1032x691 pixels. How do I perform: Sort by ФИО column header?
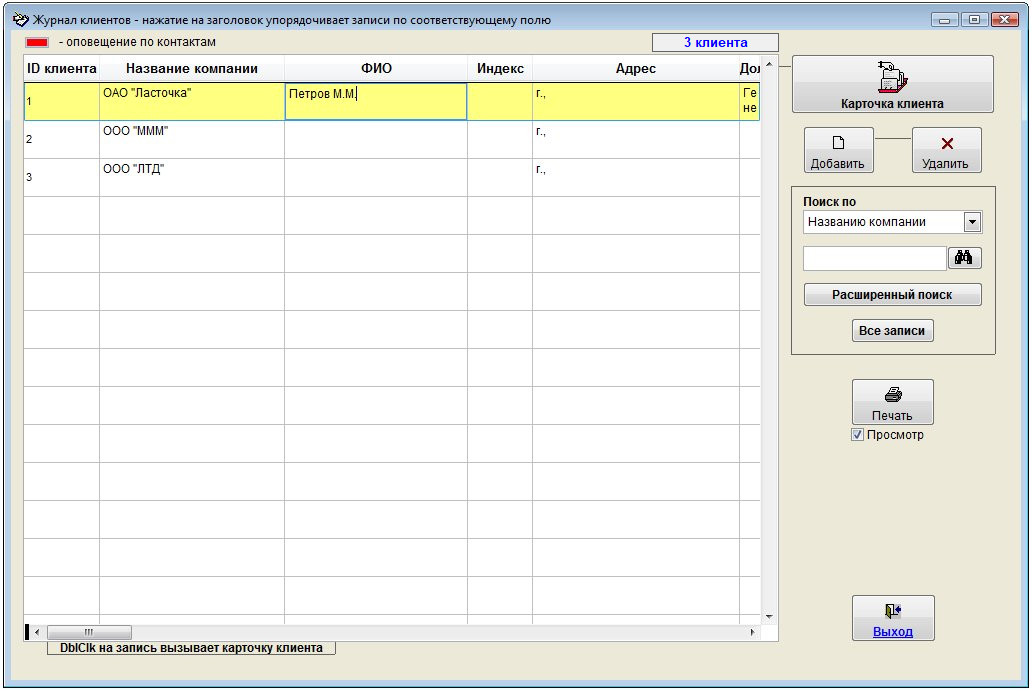[375, 69]
